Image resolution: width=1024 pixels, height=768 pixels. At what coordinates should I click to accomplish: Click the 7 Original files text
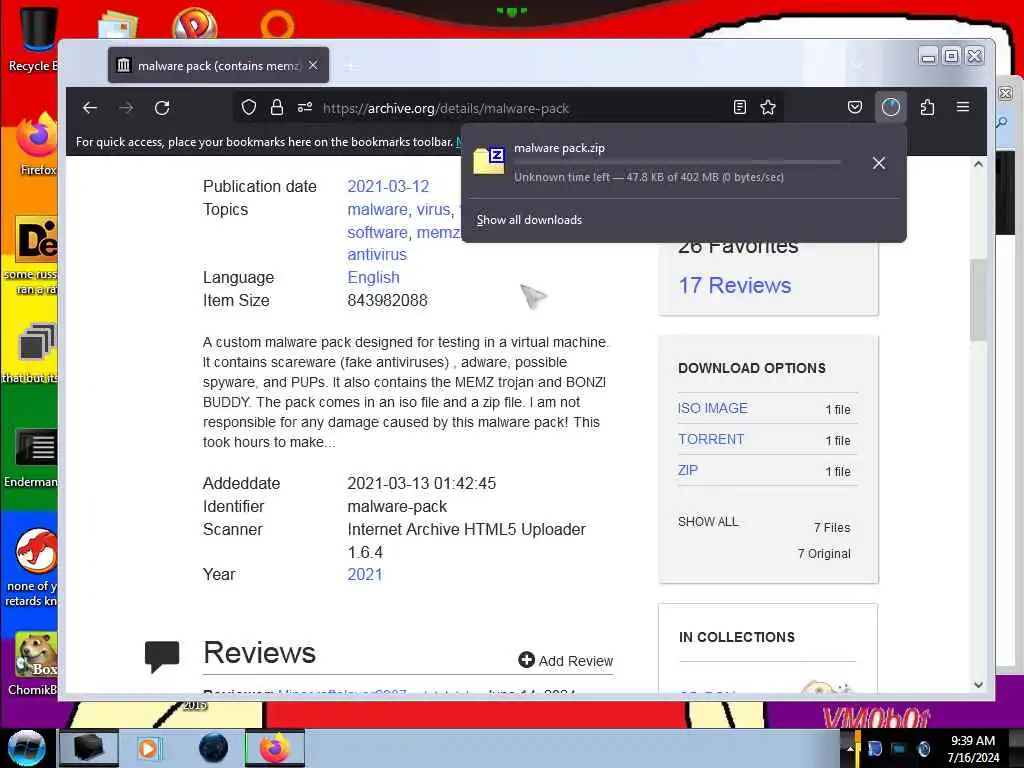click(824, 554)
